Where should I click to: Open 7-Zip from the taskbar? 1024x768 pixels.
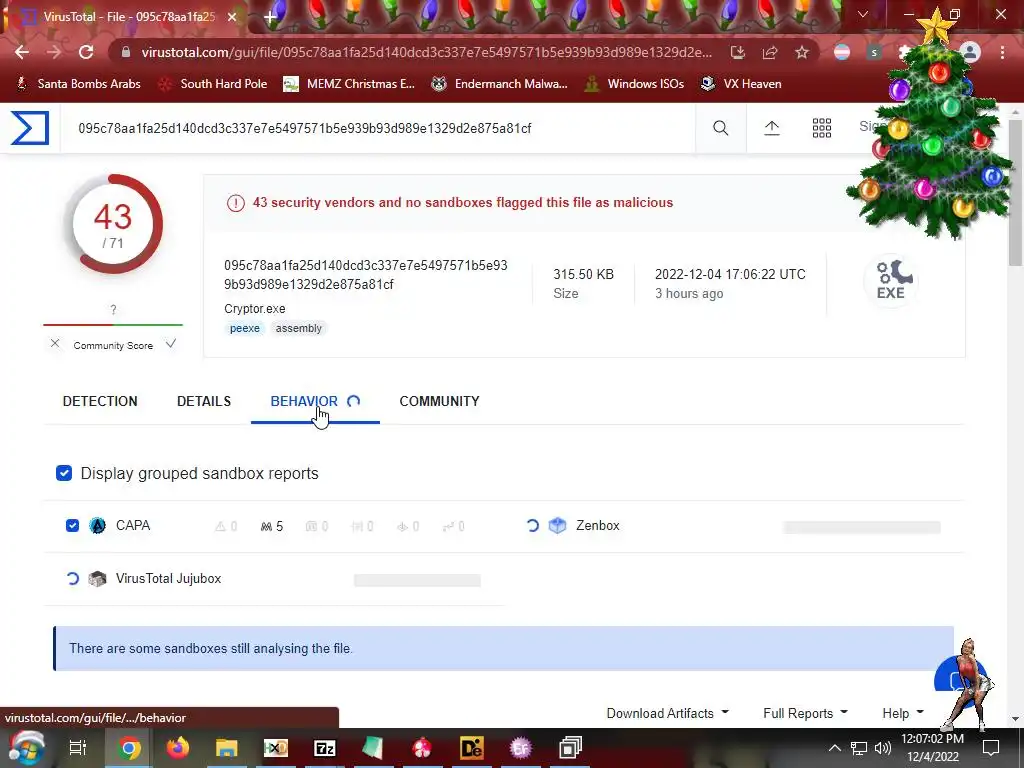coord(325,748)
